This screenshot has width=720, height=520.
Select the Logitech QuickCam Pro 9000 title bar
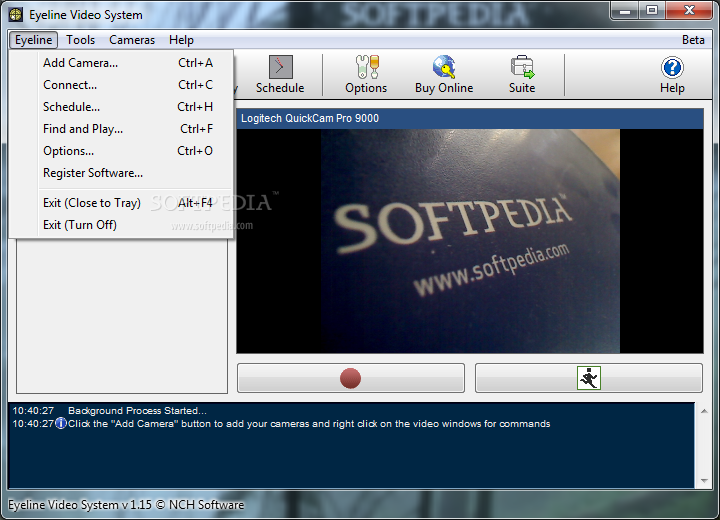pos(470,119)
